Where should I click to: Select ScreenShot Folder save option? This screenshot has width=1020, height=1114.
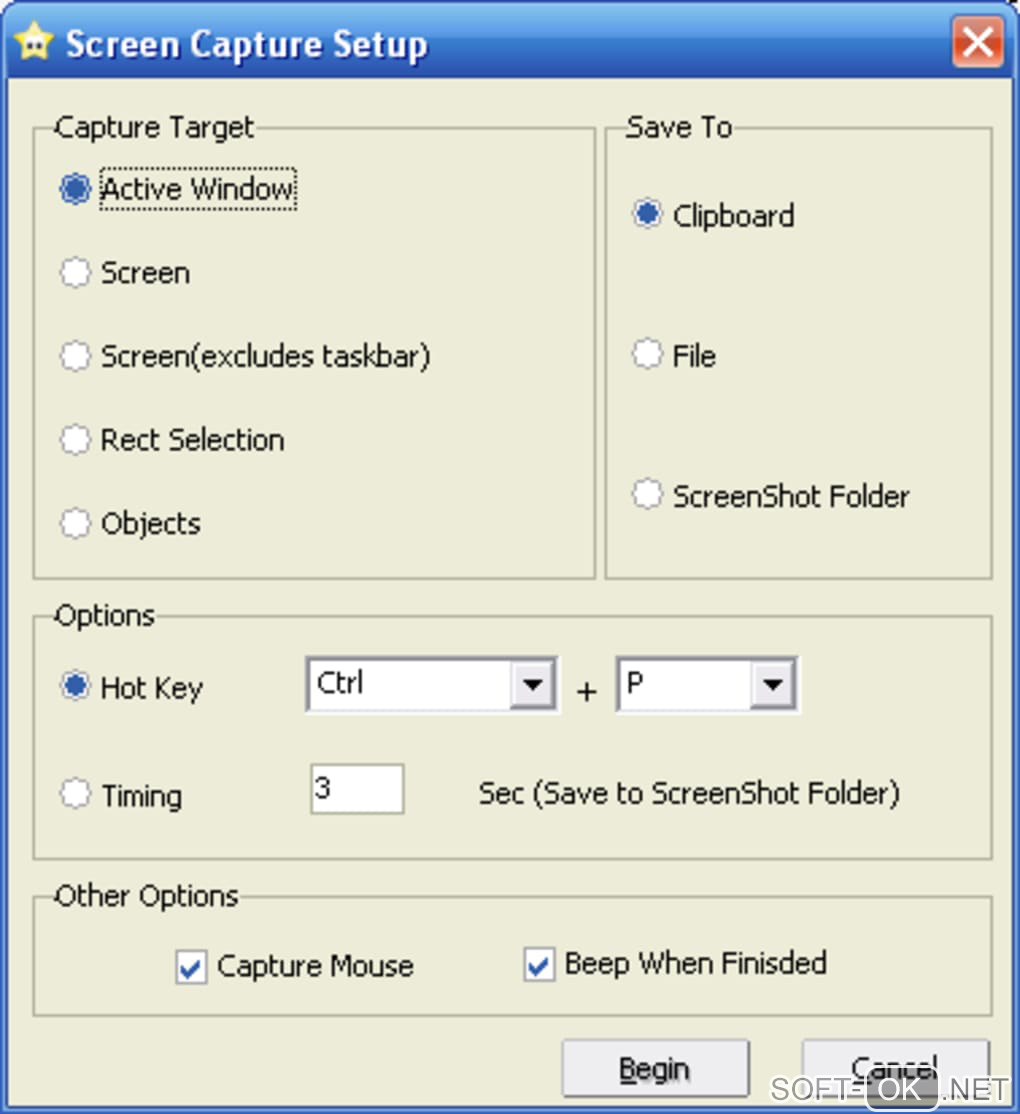(x=648, y=495)
